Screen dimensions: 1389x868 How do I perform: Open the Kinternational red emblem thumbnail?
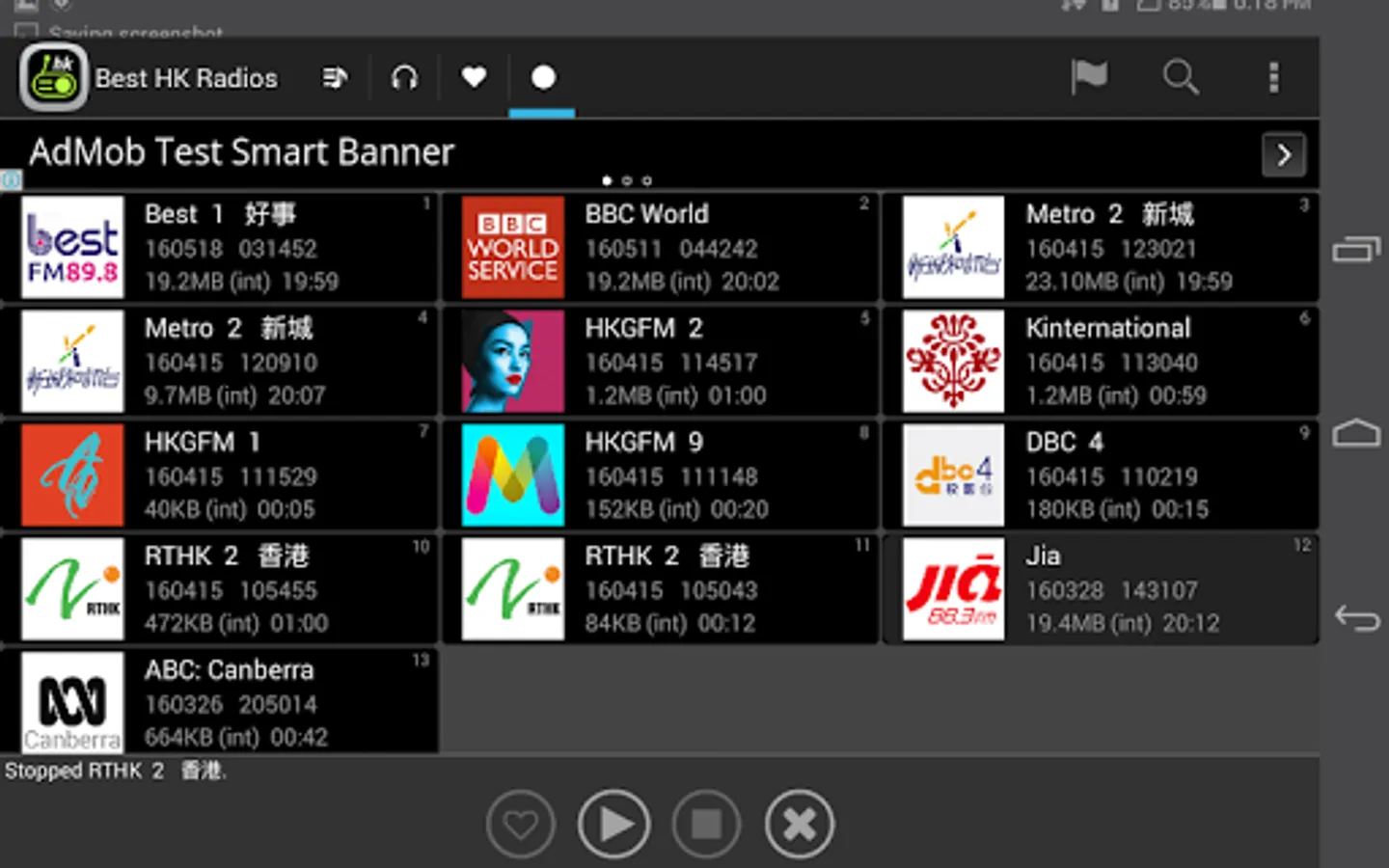pos(953,361)
